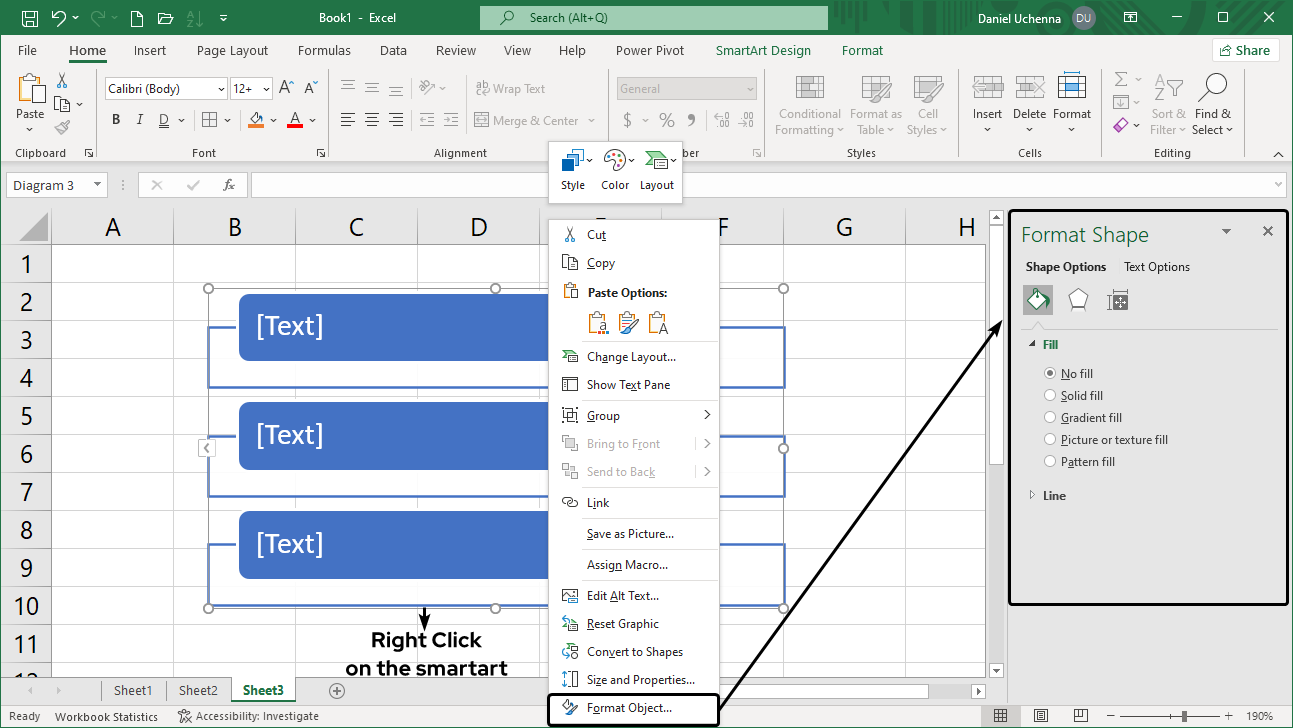Click the Fill & Line paint bucket icon
Screen dimensions: 1293x728
[x=1038, y=300]
